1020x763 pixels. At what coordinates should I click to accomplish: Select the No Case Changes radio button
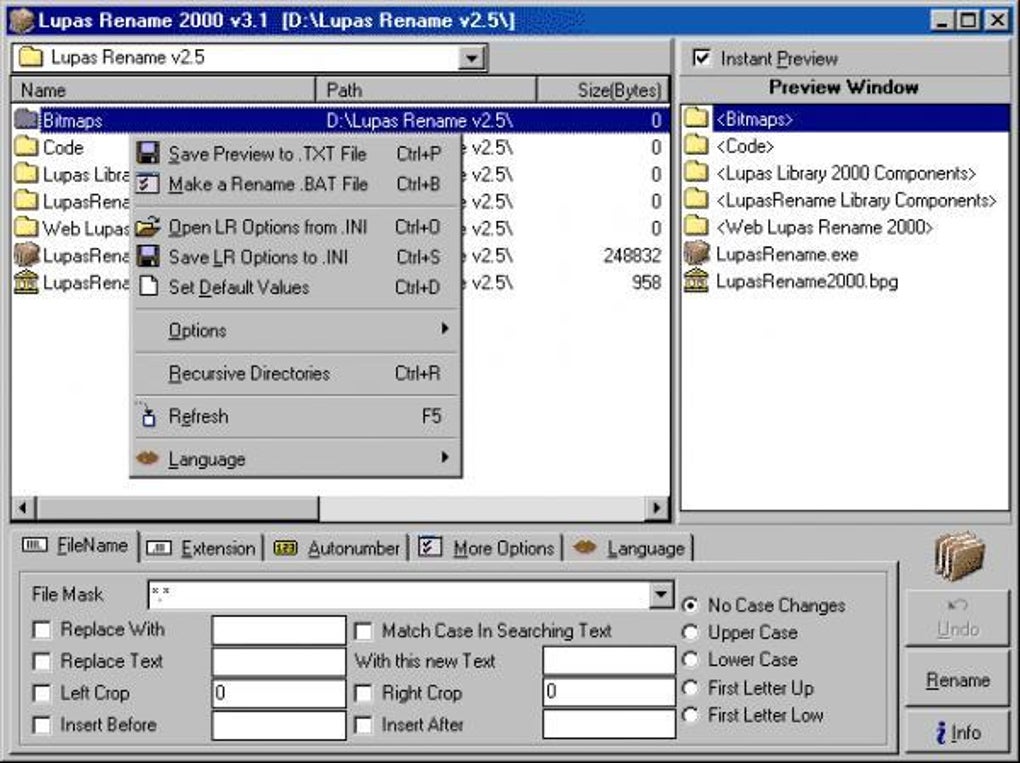pyautogui.click(x=690, y=606)
